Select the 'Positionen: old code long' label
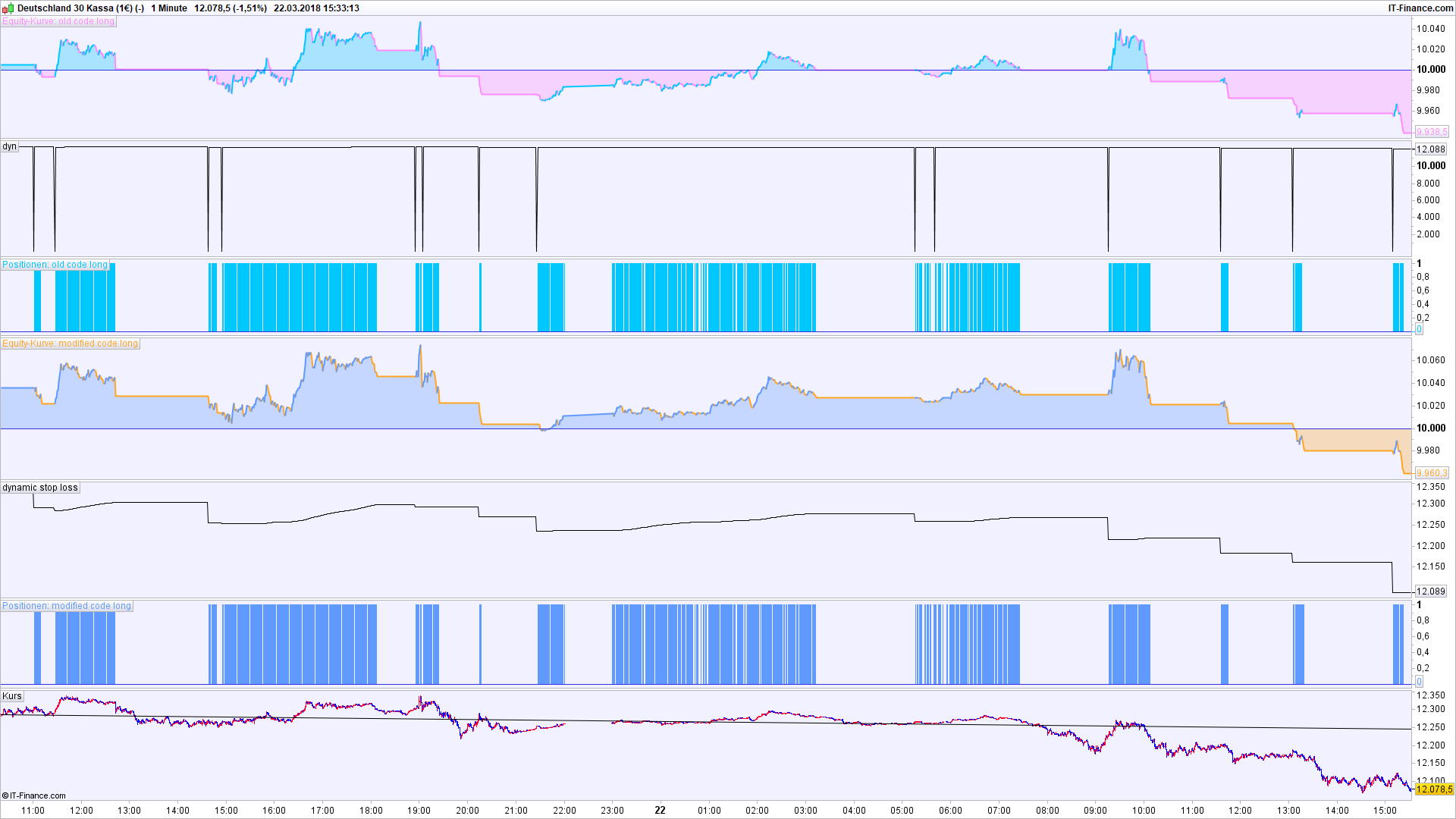The width and height of the screenshot is (1456, 819). (x=55, y=265)
